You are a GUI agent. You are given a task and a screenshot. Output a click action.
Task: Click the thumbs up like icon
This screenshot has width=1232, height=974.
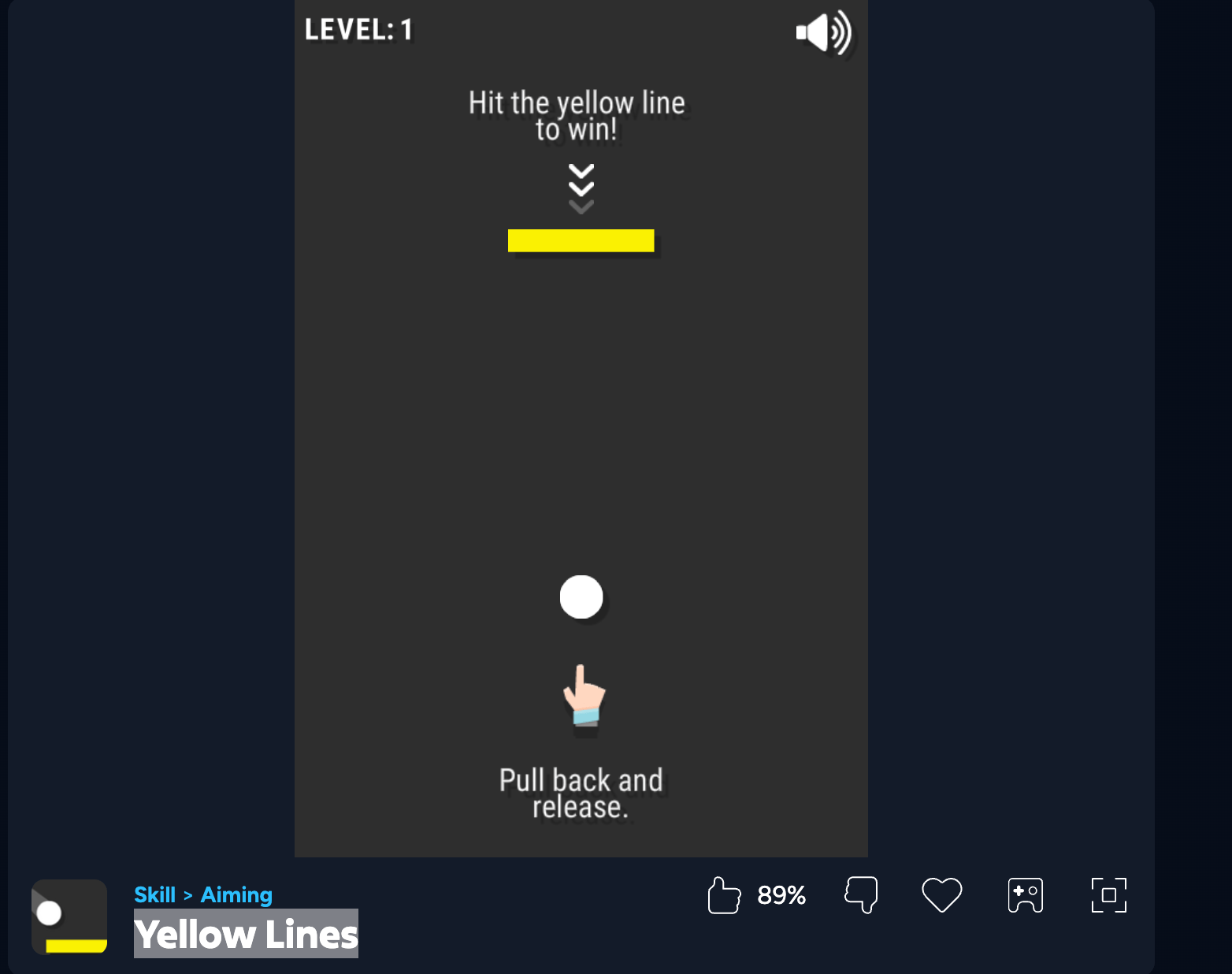724,895
